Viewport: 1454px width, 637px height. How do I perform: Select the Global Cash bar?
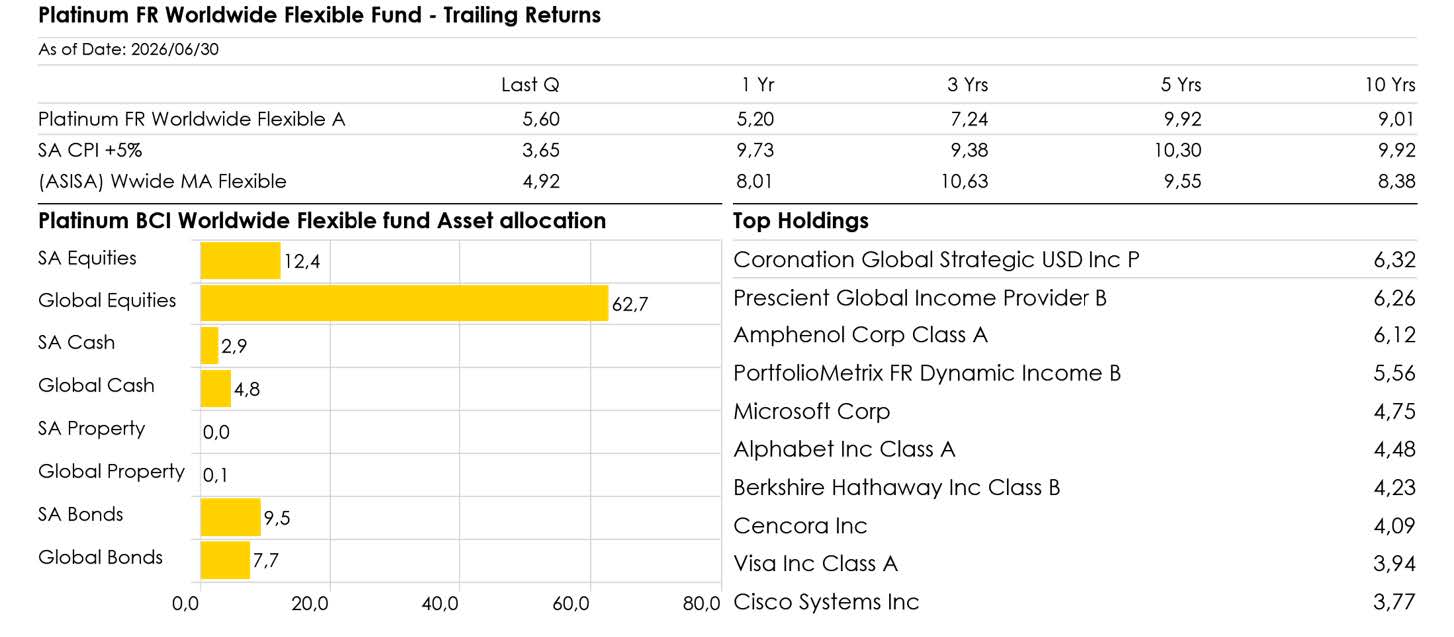(x=216, y=389)
